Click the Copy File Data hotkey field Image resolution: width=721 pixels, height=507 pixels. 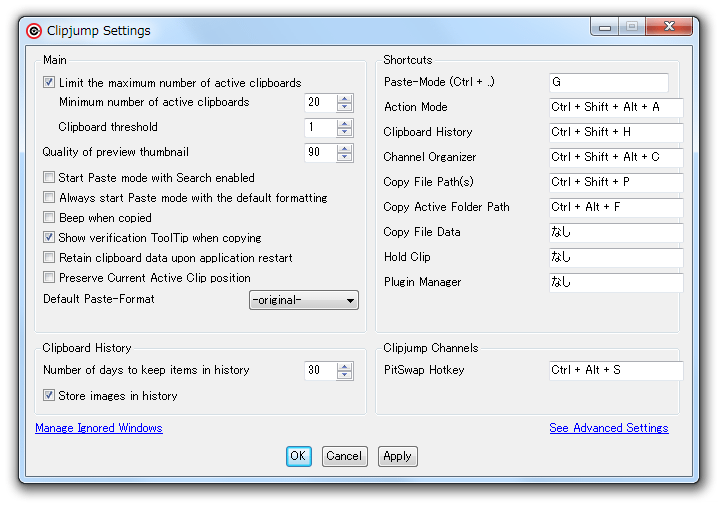pyautogui.click(x=616, y=232)
